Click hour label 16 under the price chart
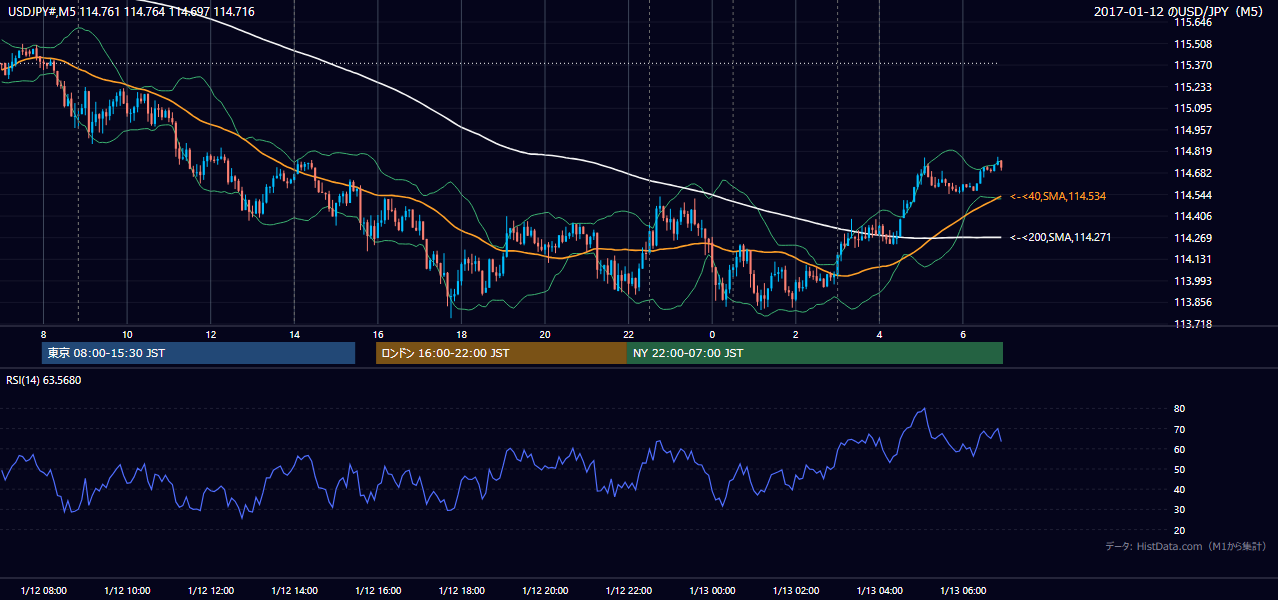Image resolution: width=1278 pixels, height=600 pixels. 377,334
